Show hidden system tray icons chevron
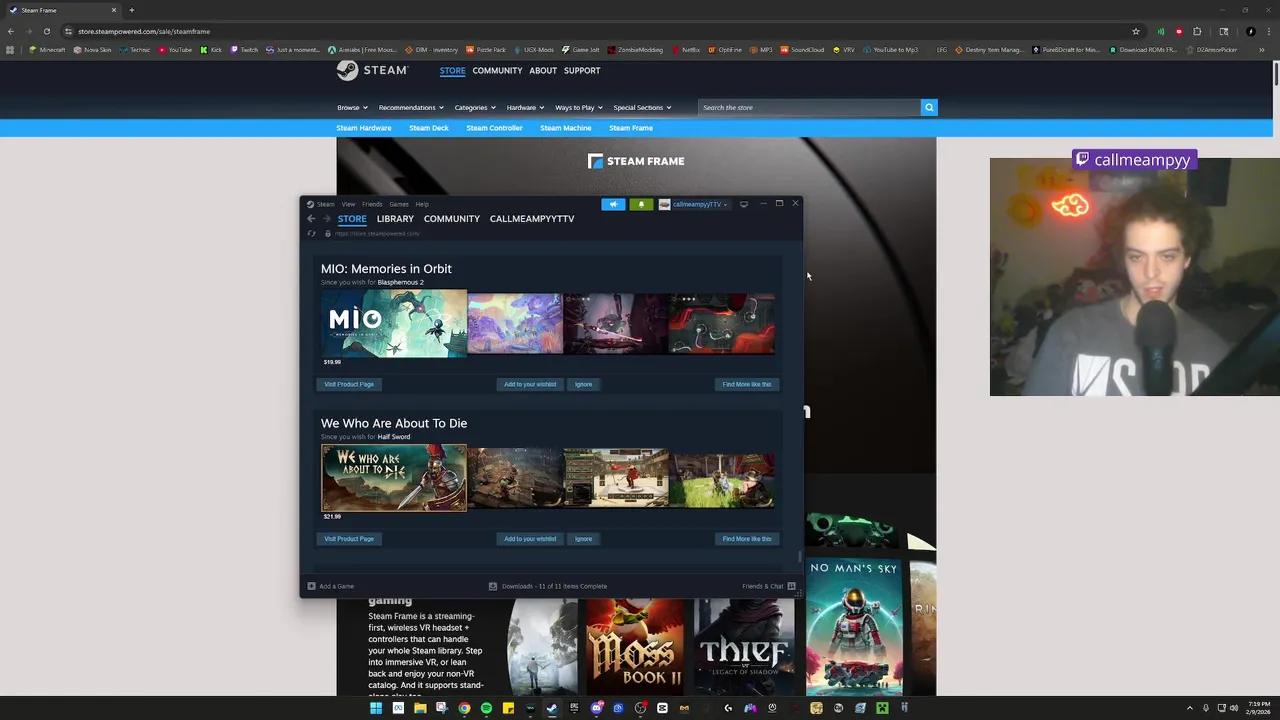1280x720 pixels. pos(1189,708)
